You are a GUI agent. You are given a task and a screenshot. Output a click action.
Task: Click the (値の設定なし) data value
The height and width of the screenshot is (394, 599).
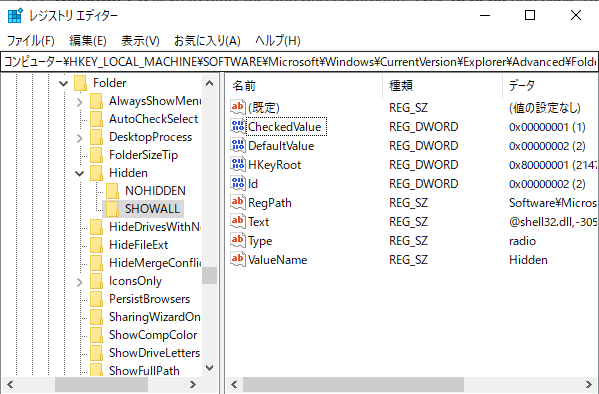pyautogui.click(x=544, y=108)
